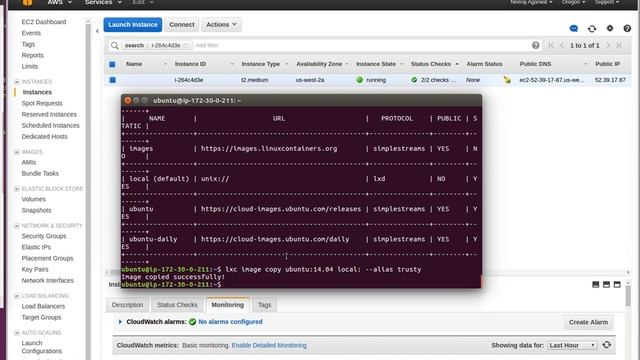640x360 pixels.
Task: Collapse the NETWORK & SECURITY section
Action: coord(17,226)
